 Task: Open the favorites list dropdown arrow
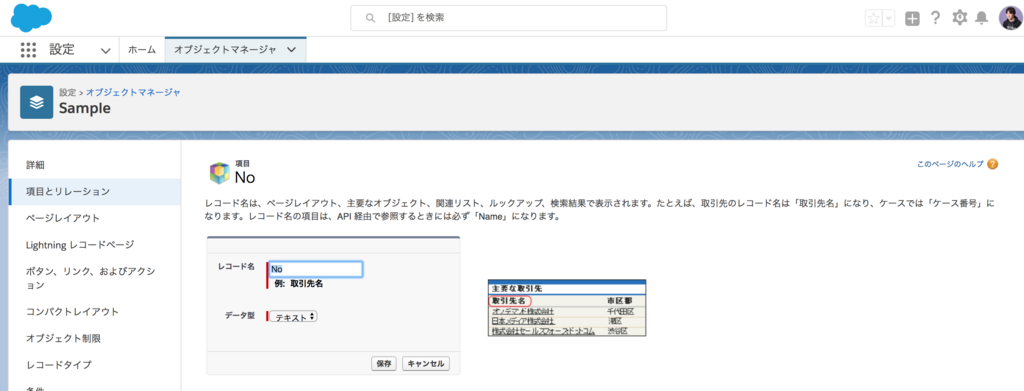[x=889, y=18]
